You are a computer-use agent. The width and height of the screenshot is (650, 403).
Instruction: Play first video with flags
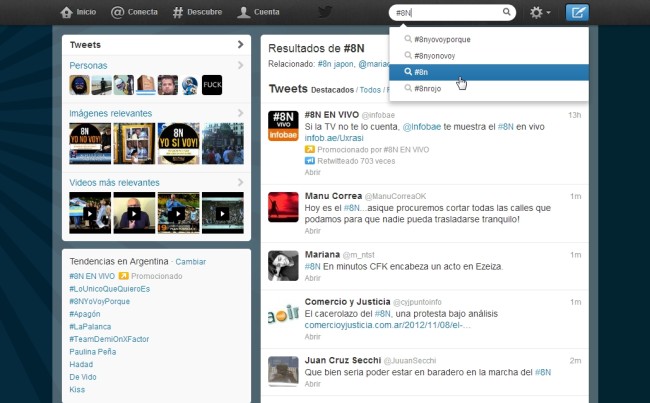[x=90, y=213]
